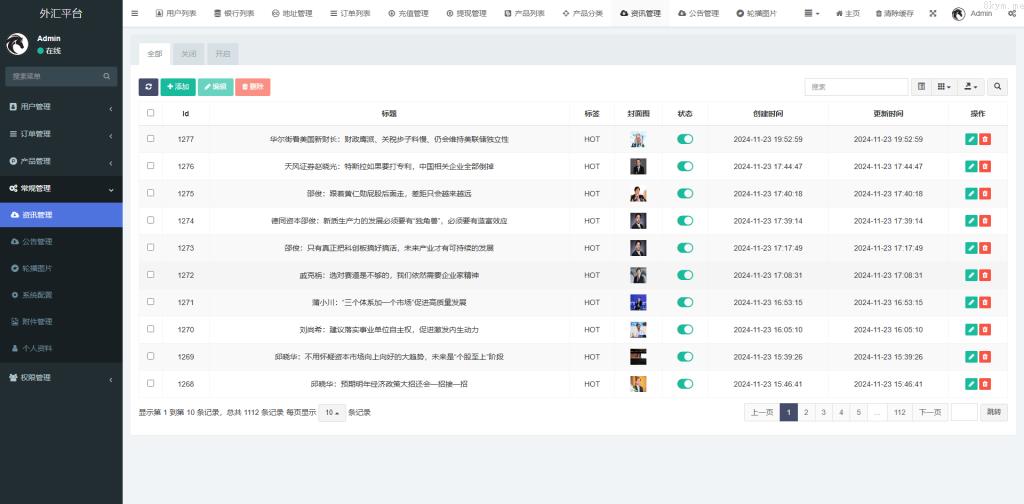Screen dimensions: 1024x504
Task: Click cover thumbnail of row 1271
Action: click(638, 302)
